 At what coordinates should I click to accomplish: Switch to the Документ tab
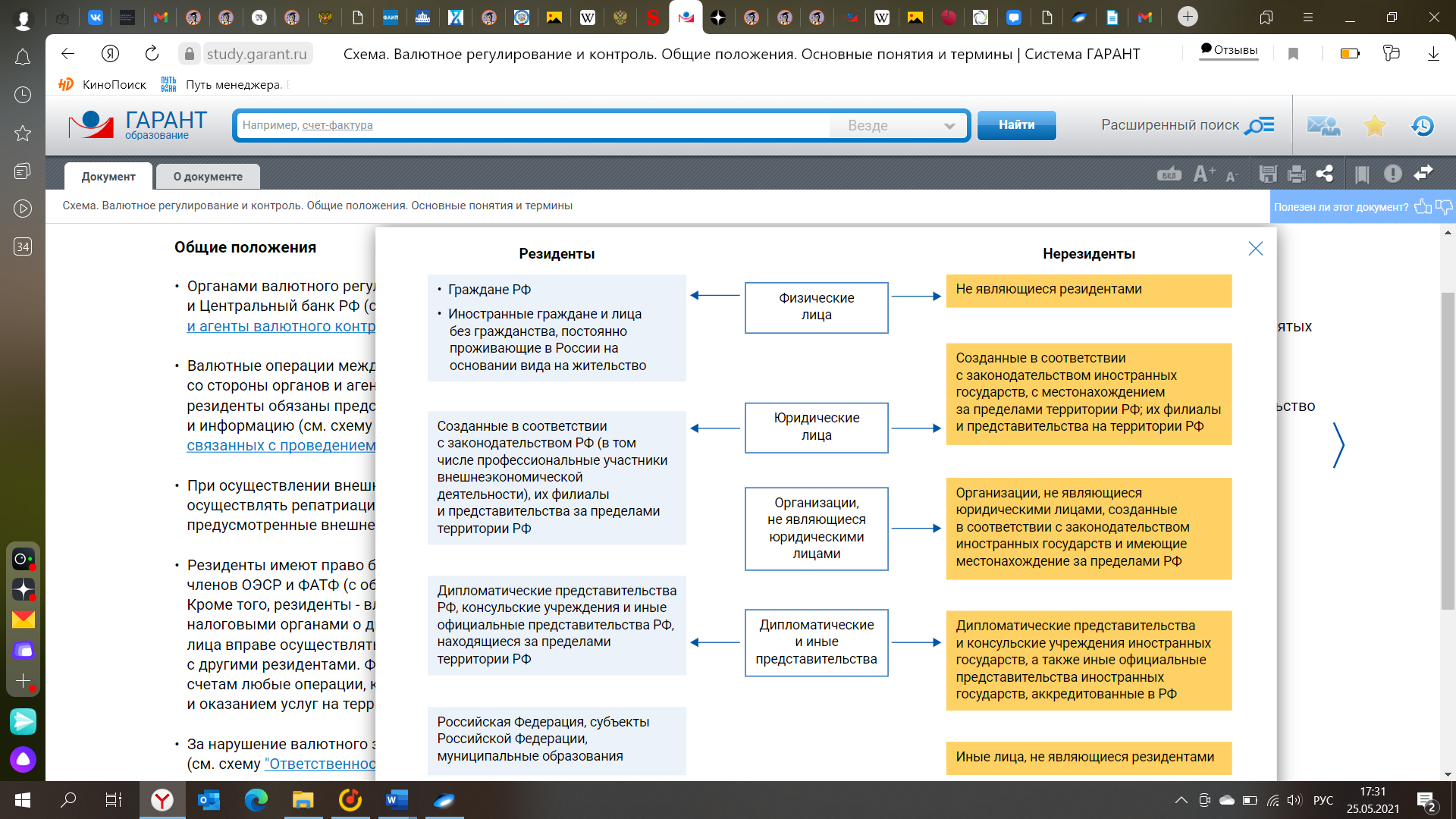pyautogui.click(x=108, y=177)
